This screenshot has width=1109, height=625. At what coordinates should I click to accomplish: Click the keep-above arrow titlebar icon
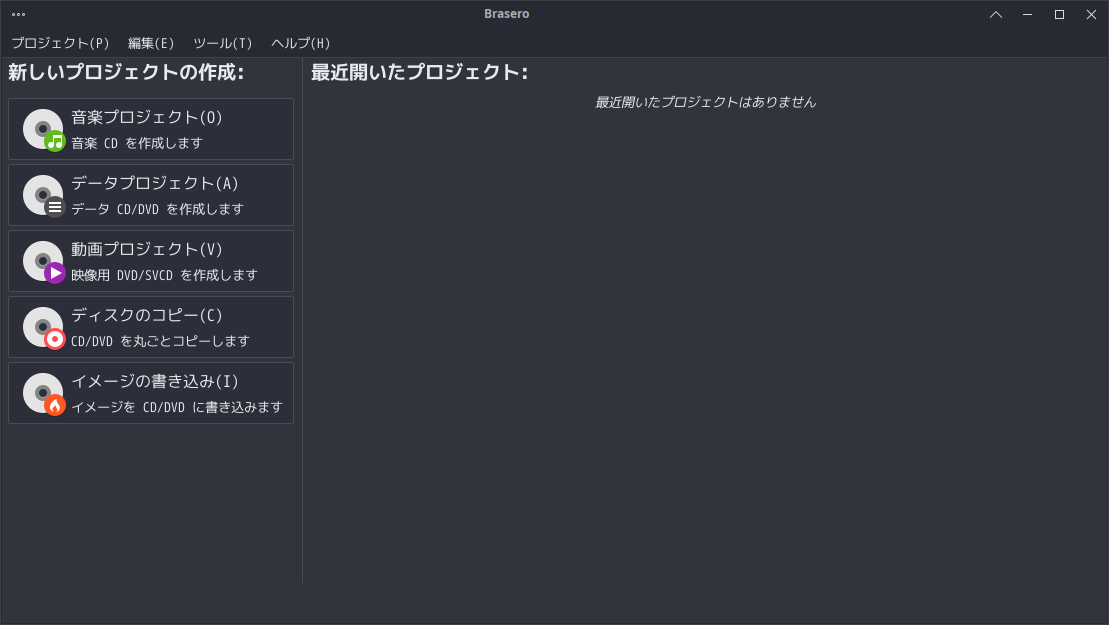click(996, 14)
